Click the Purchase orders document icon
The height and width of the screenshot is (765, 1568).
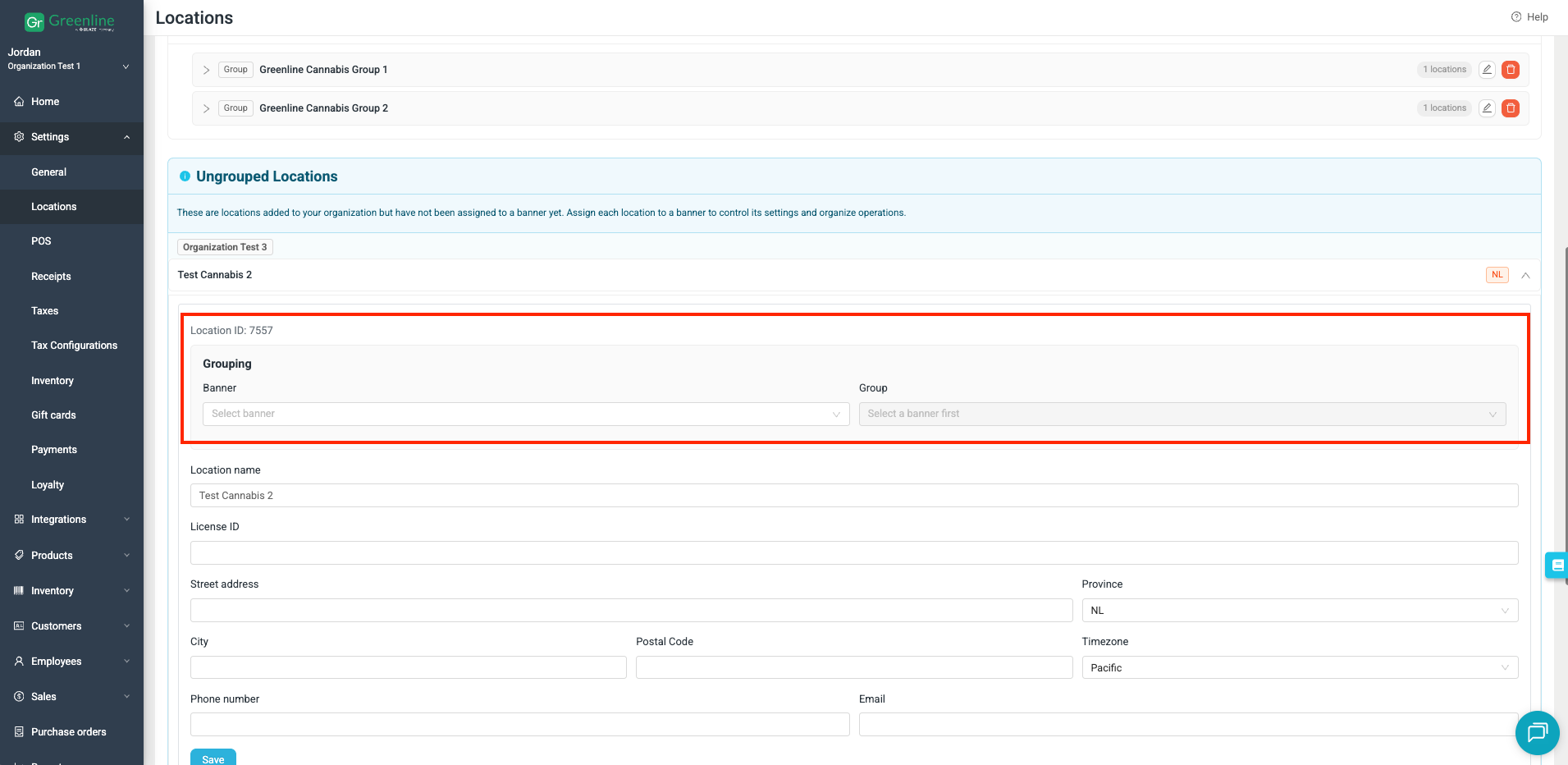pyautogui.click(x=19, y=732)
